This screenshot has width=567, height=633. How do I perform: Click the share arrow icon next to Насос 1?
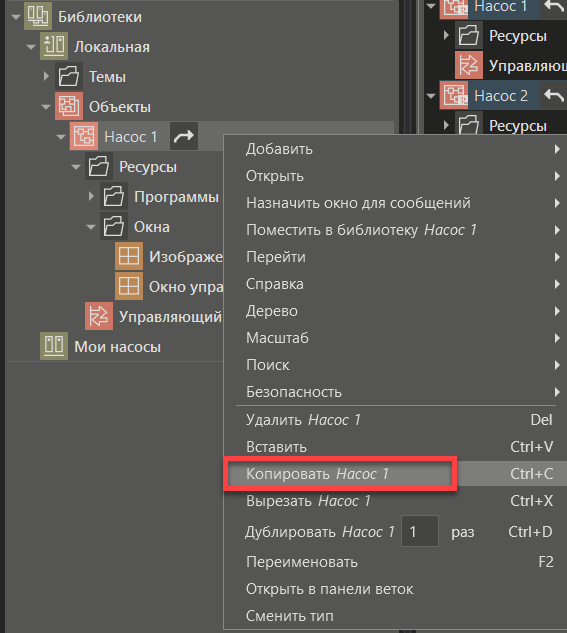coord(184,136)
